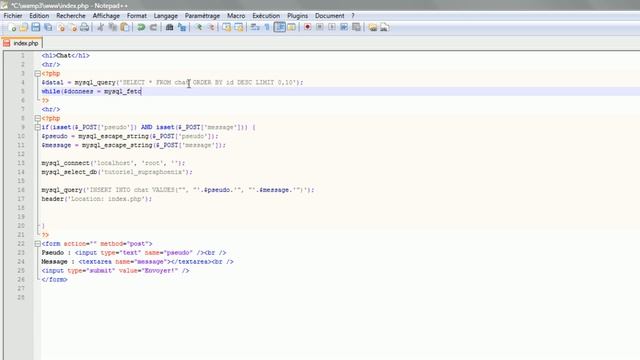Open the Langage menu
The width and height of the screenshot is (640, 360).
click(166, 16)
